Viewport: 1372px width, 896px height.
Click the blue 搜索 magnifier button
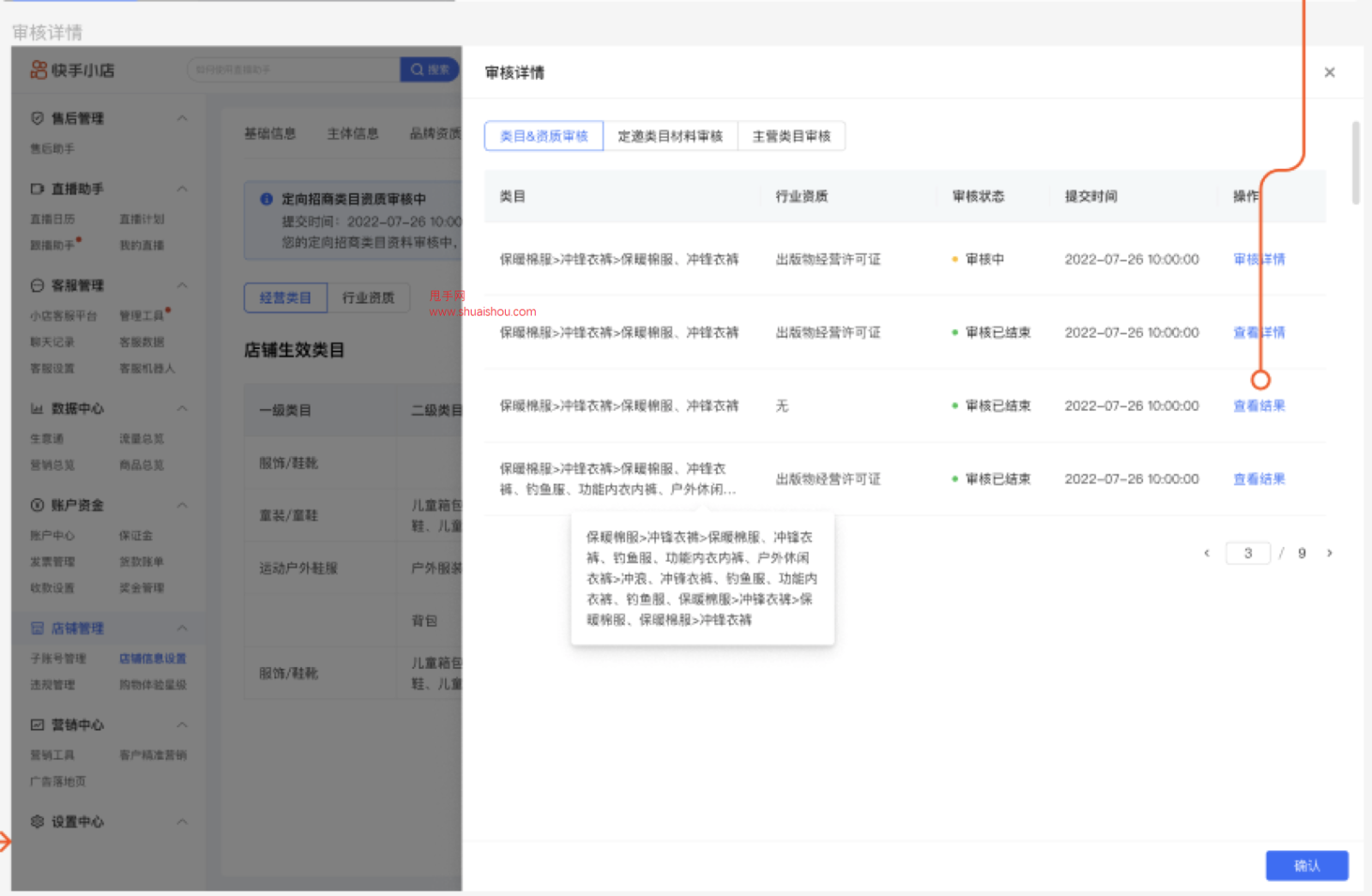click(x=430, y=70)
